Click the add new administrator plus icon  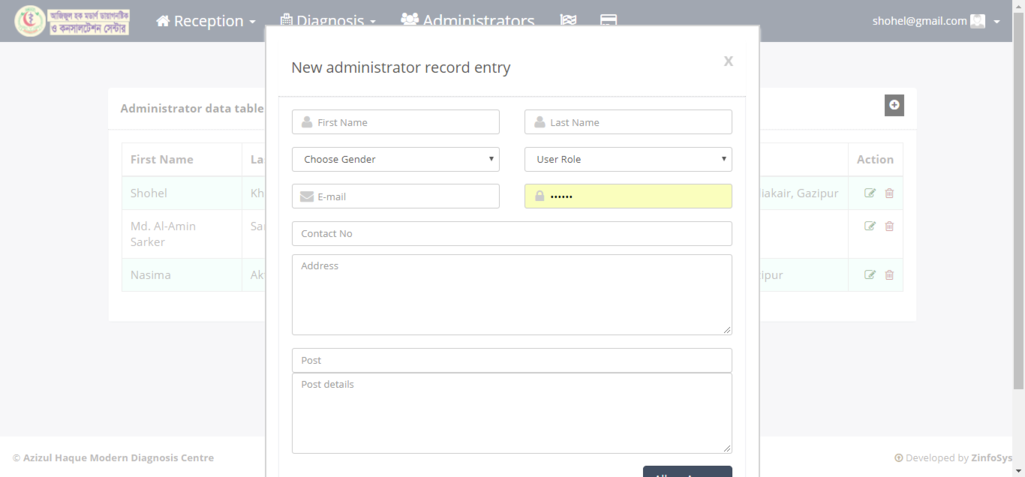click(x=894, y=105)
